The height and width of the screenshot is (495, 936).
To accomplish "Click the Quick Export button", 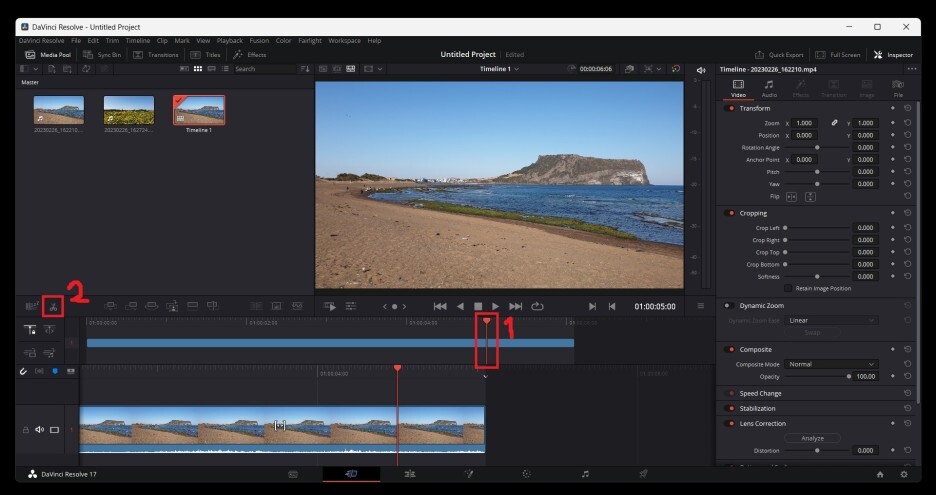I will pos(781,55).
